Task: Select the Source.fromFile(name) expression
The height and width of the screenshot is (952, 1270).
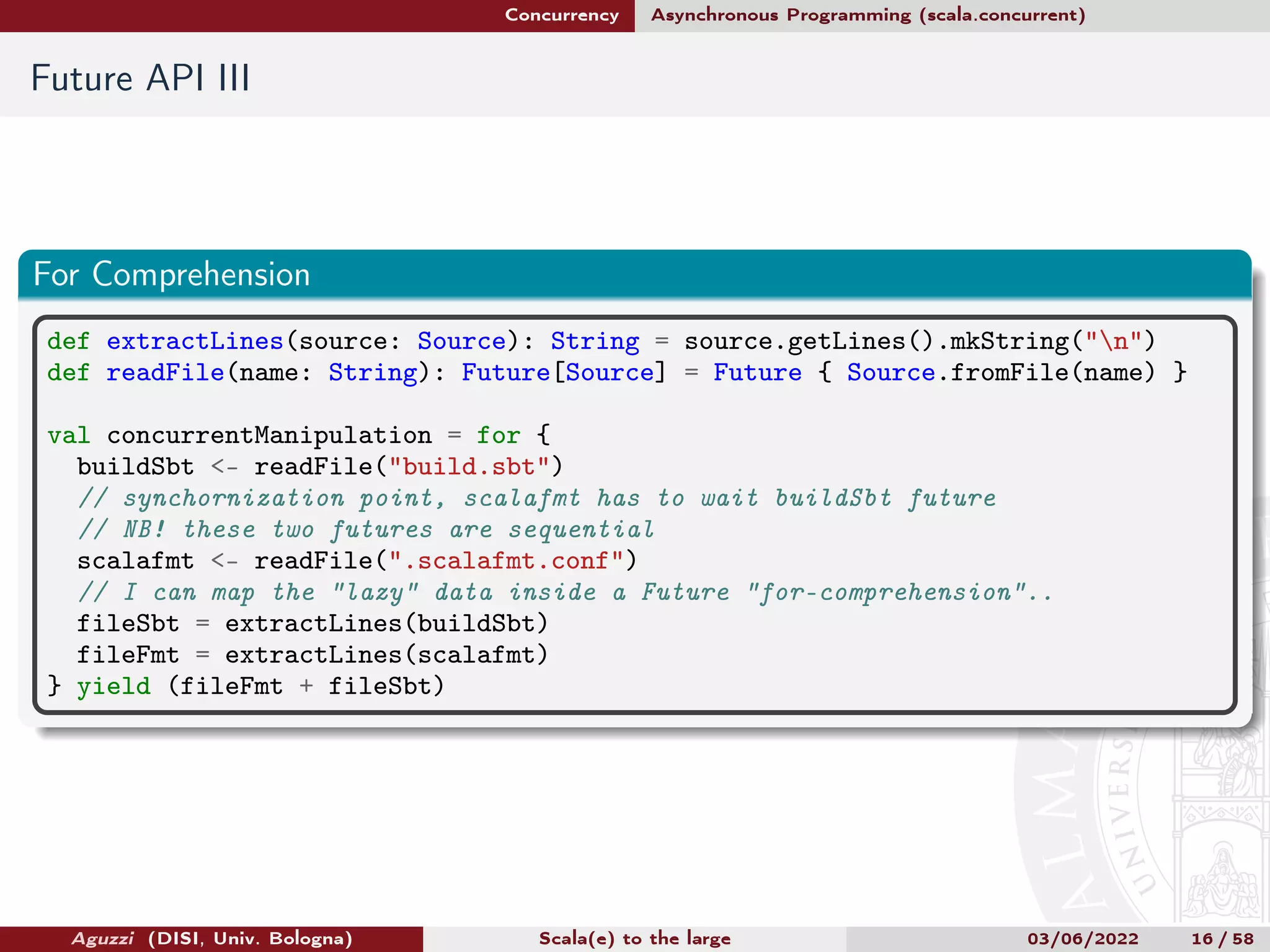Action: 1001,372
